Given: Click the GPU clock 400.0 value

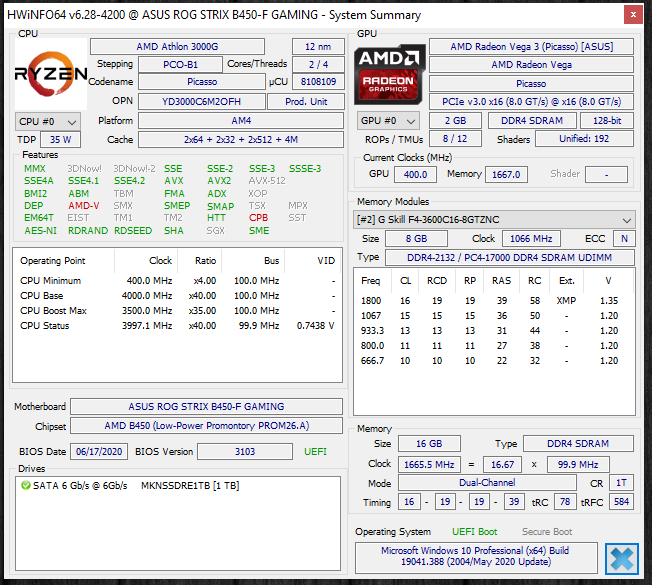Looking at the screenshot, I should click(415, 175).
